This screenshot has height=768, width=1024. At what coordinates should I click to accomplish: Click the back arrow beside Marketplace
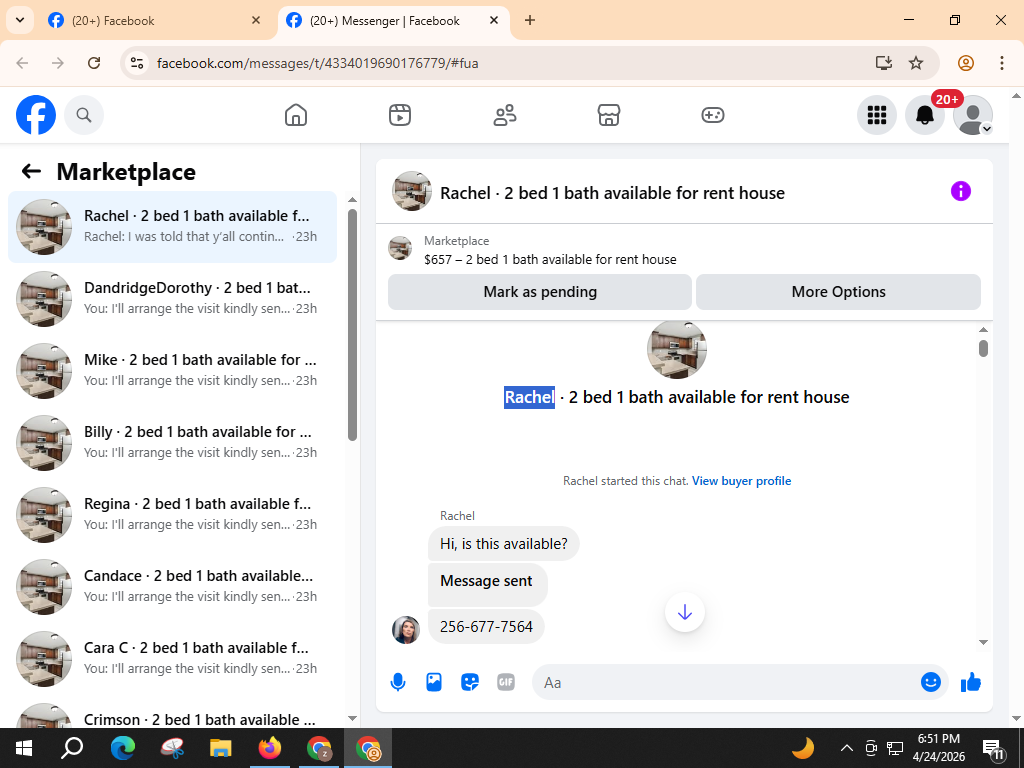click(31, 171)
